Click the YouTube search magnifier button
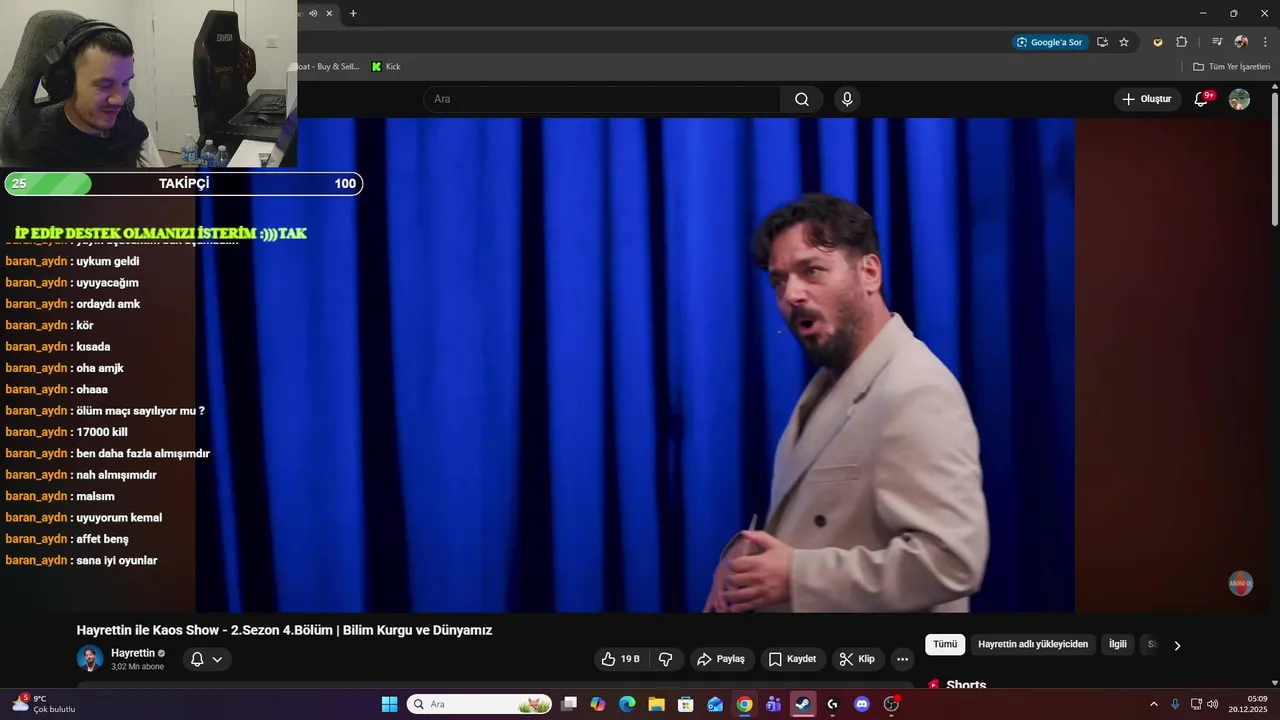 [x=802, y=99]
